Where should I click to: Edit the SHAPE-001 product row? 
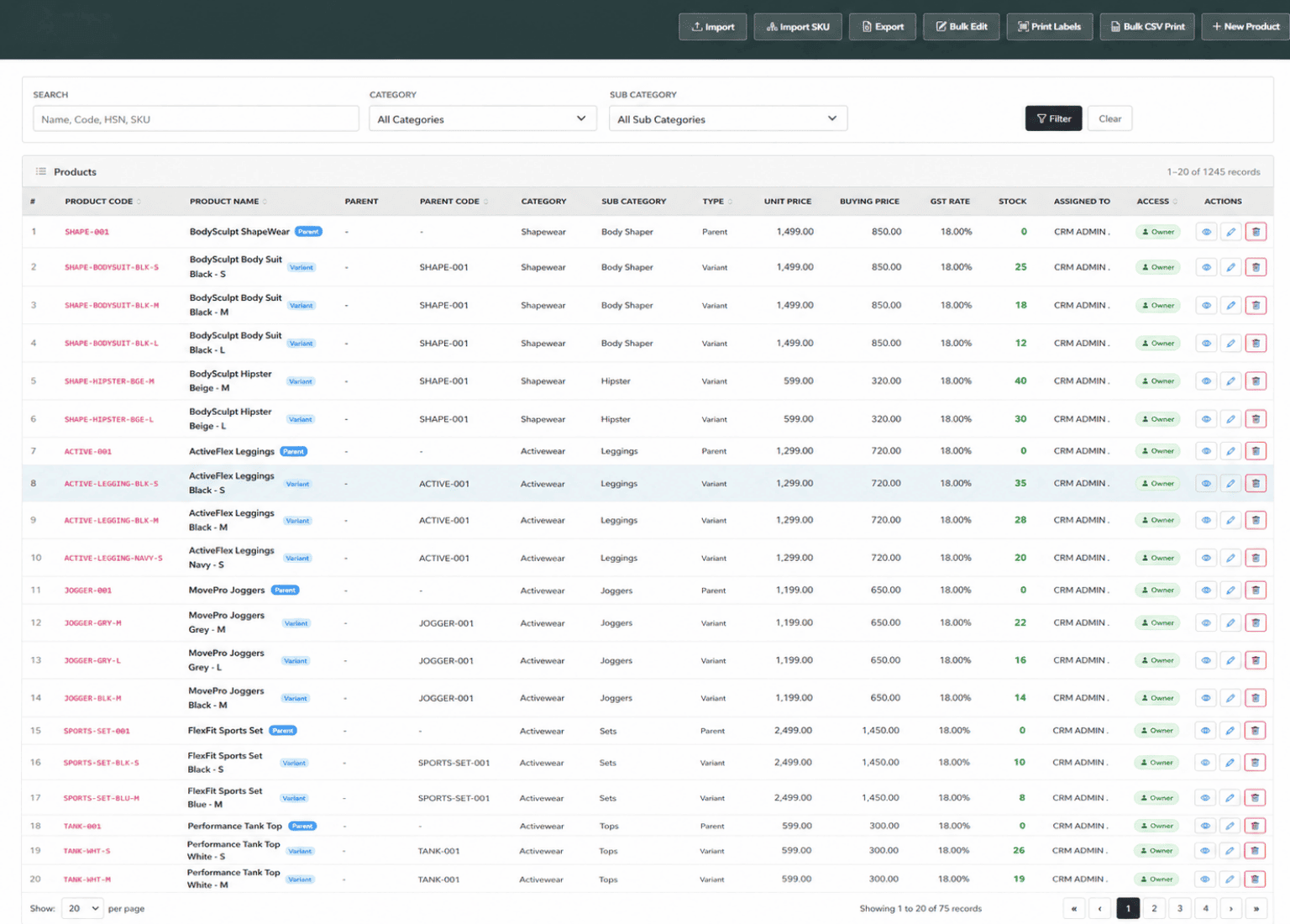pyautogui.click(x=1230, y=232)
